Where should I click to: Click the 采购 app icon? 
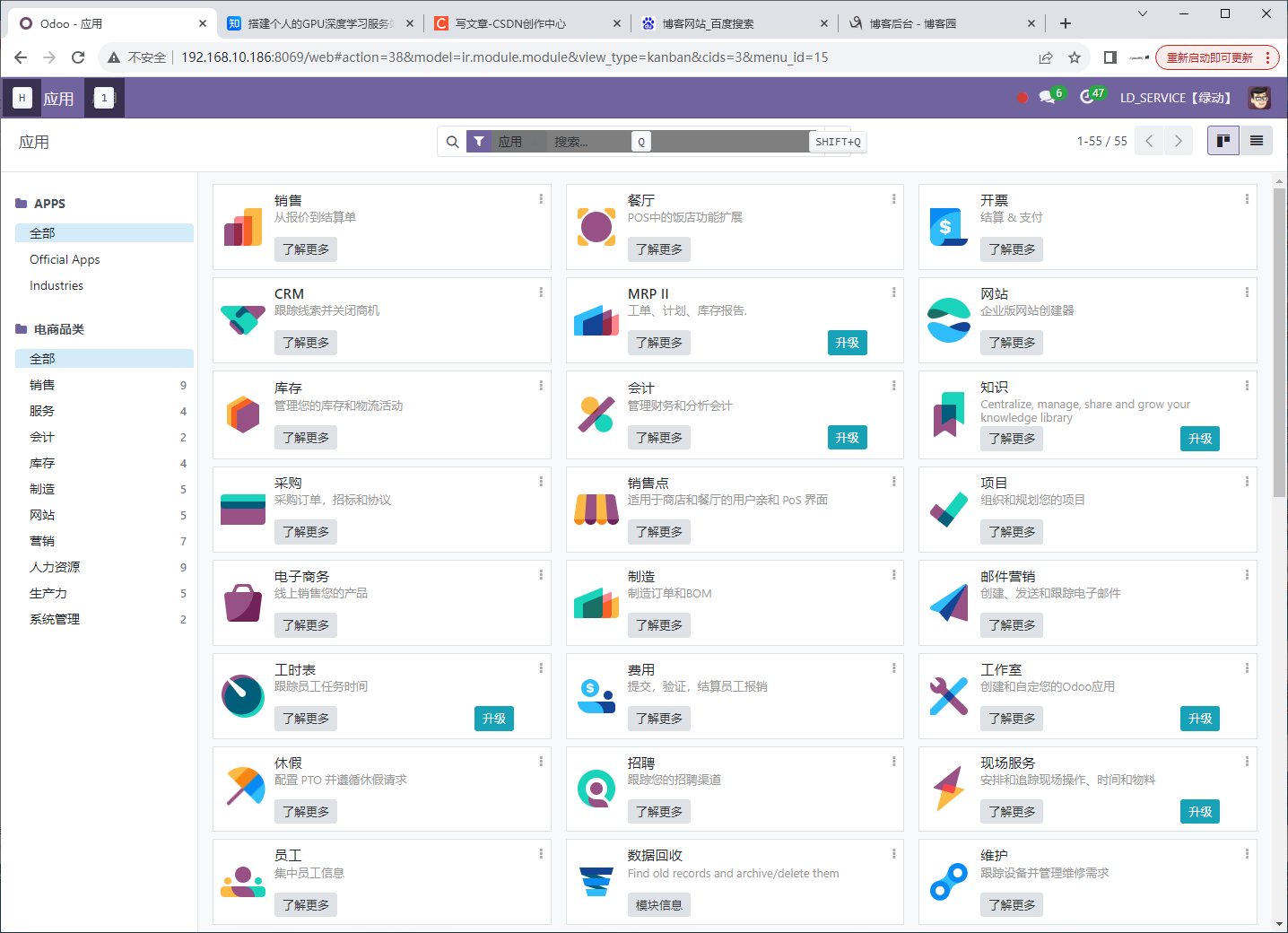tap(243, 509)
